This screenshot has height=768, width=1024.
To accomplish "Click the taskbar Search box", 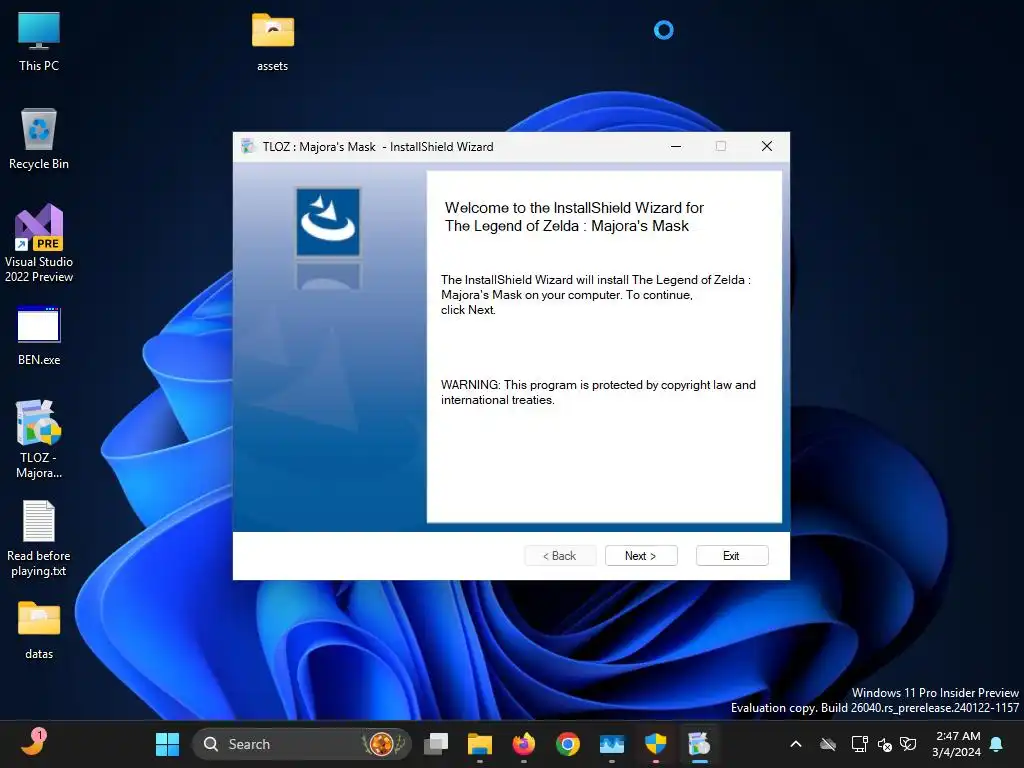I will click(302, 744).
